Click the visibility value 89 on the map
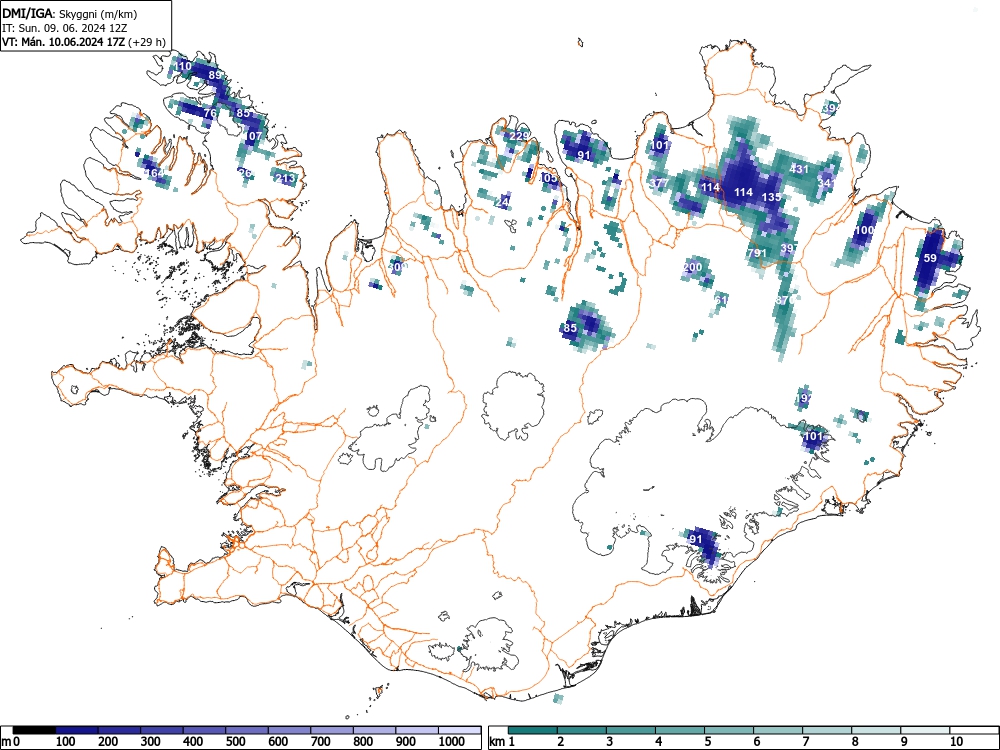Viewport: 1000px width, 750px height. click(215, 75)
